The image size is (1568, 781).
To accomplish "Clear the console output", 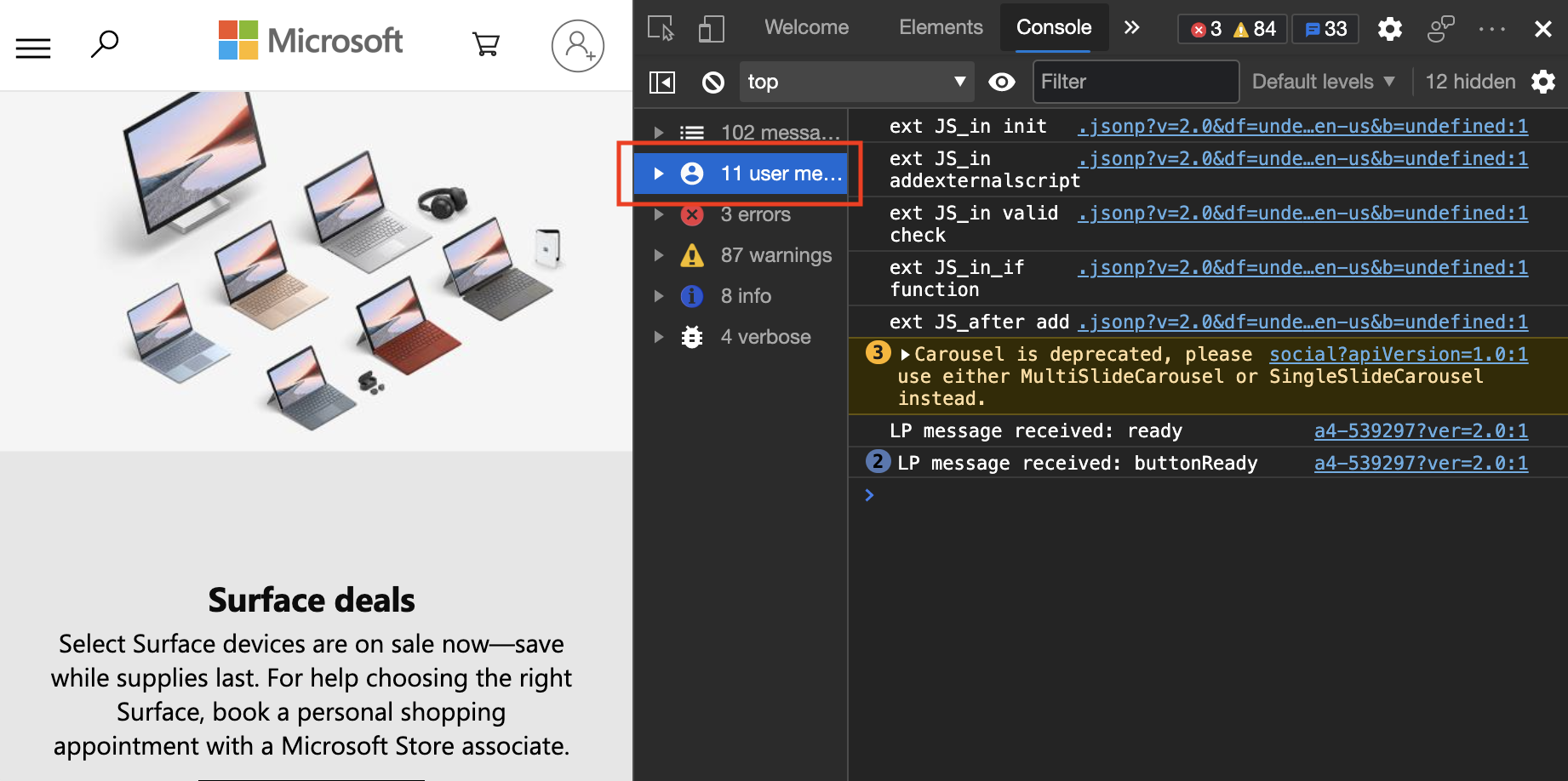I will (x=713, y=82).
